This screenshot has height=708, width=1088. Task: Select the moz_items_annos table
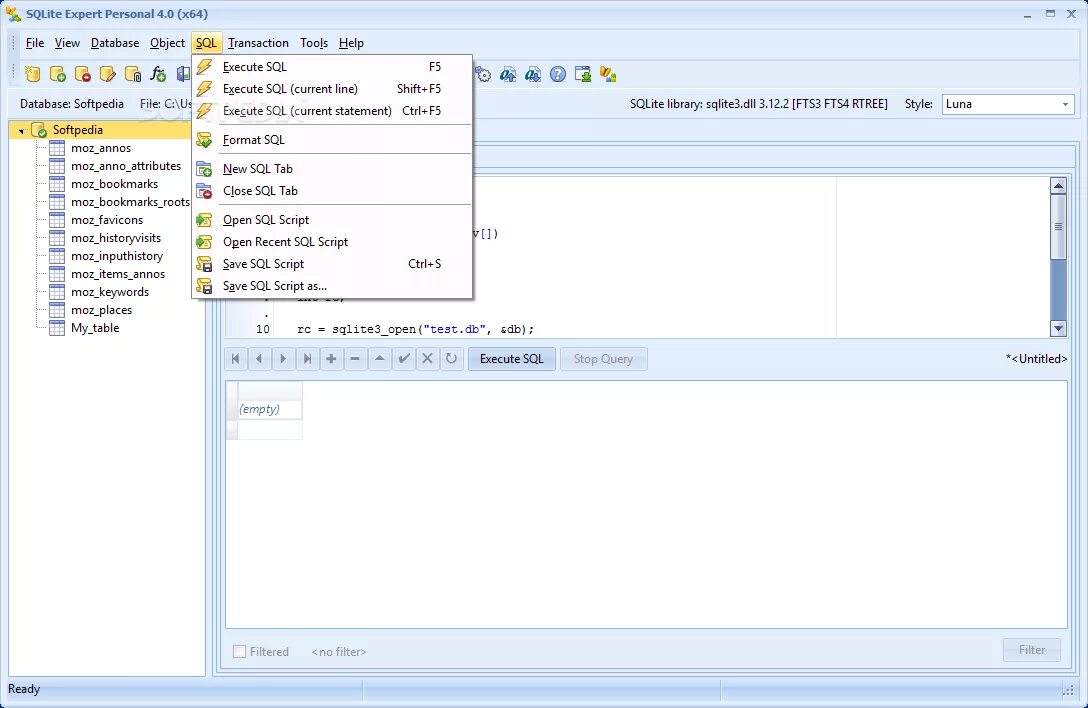coord(118,274)
